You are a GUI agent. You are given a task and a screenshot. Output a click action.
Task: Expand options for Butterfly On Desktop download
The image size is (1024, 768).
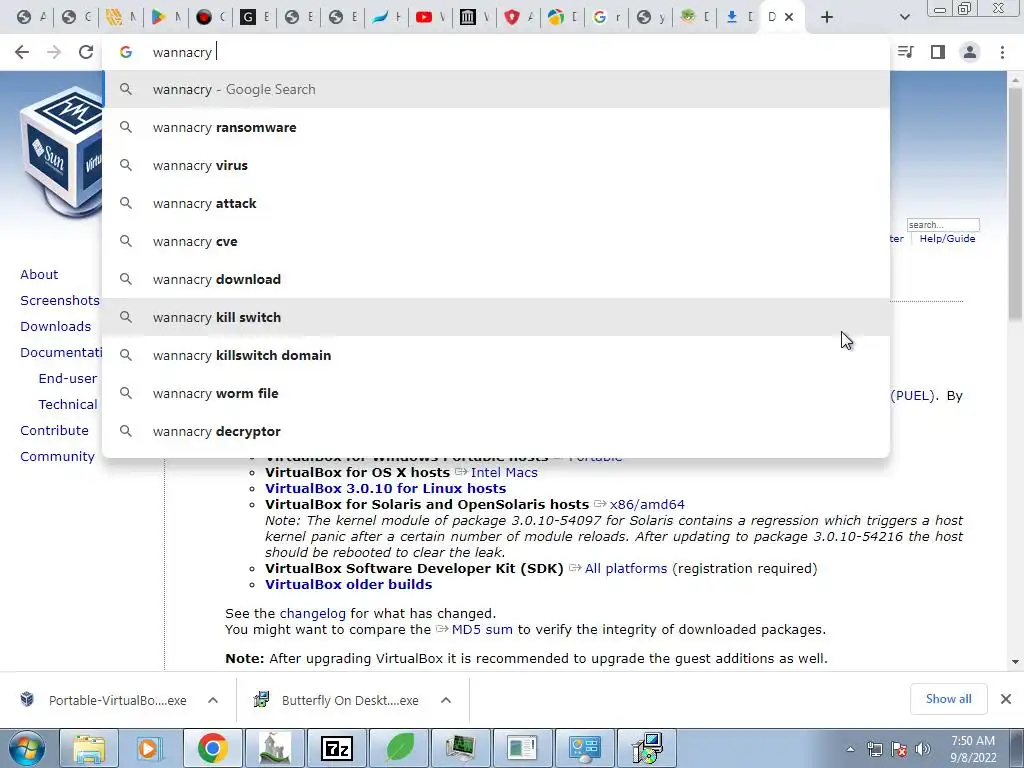(446, 700)
